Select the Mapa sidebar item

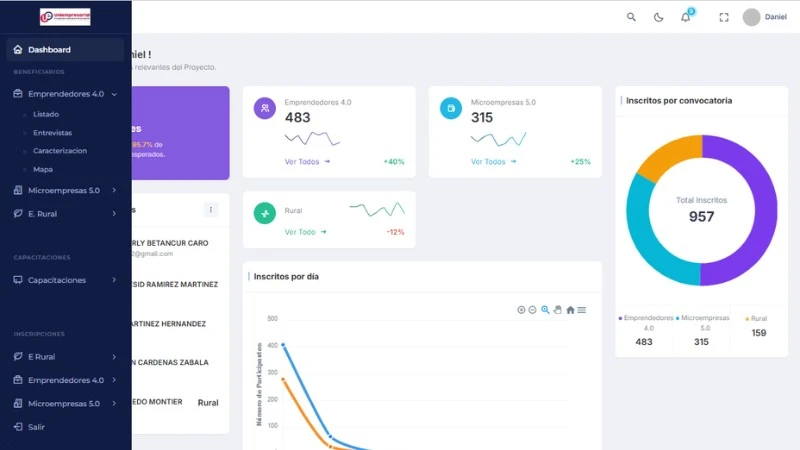pos(43,169)
